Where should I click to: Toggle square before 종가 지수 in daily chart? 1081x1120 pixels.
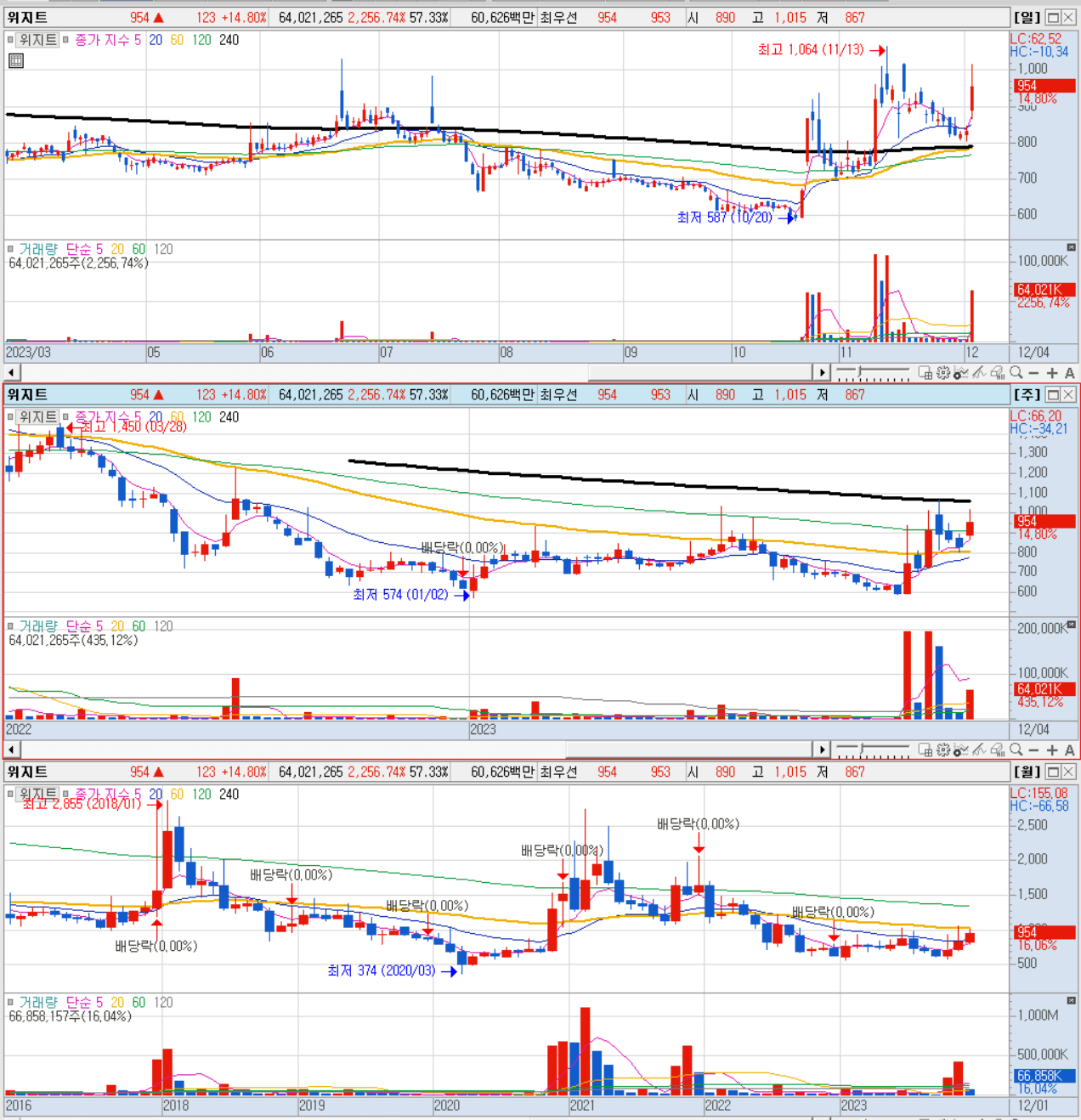[x=65, y=40]
